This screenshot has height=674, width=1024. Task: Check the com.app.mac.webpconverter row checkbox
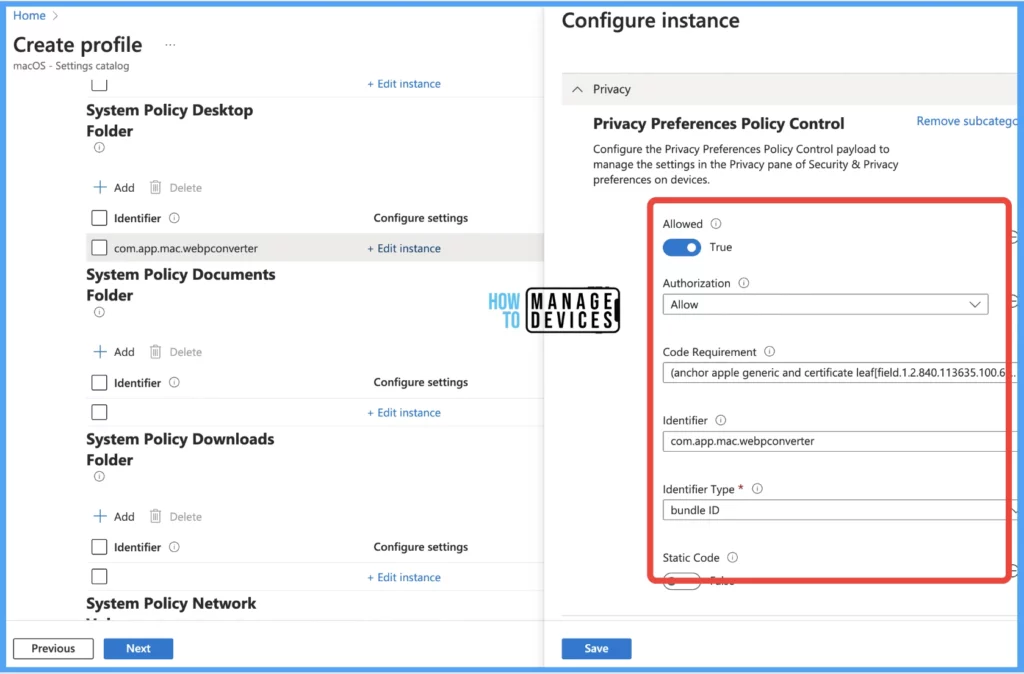(99, 248)
